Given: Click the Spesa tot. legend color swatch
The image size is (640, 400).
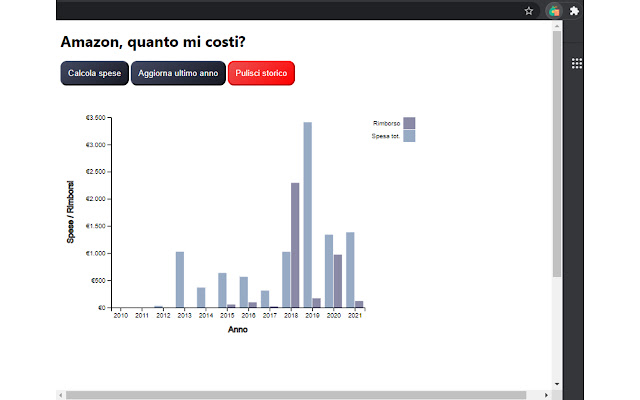Looking at the screenshot, I should tap(409, 135).
